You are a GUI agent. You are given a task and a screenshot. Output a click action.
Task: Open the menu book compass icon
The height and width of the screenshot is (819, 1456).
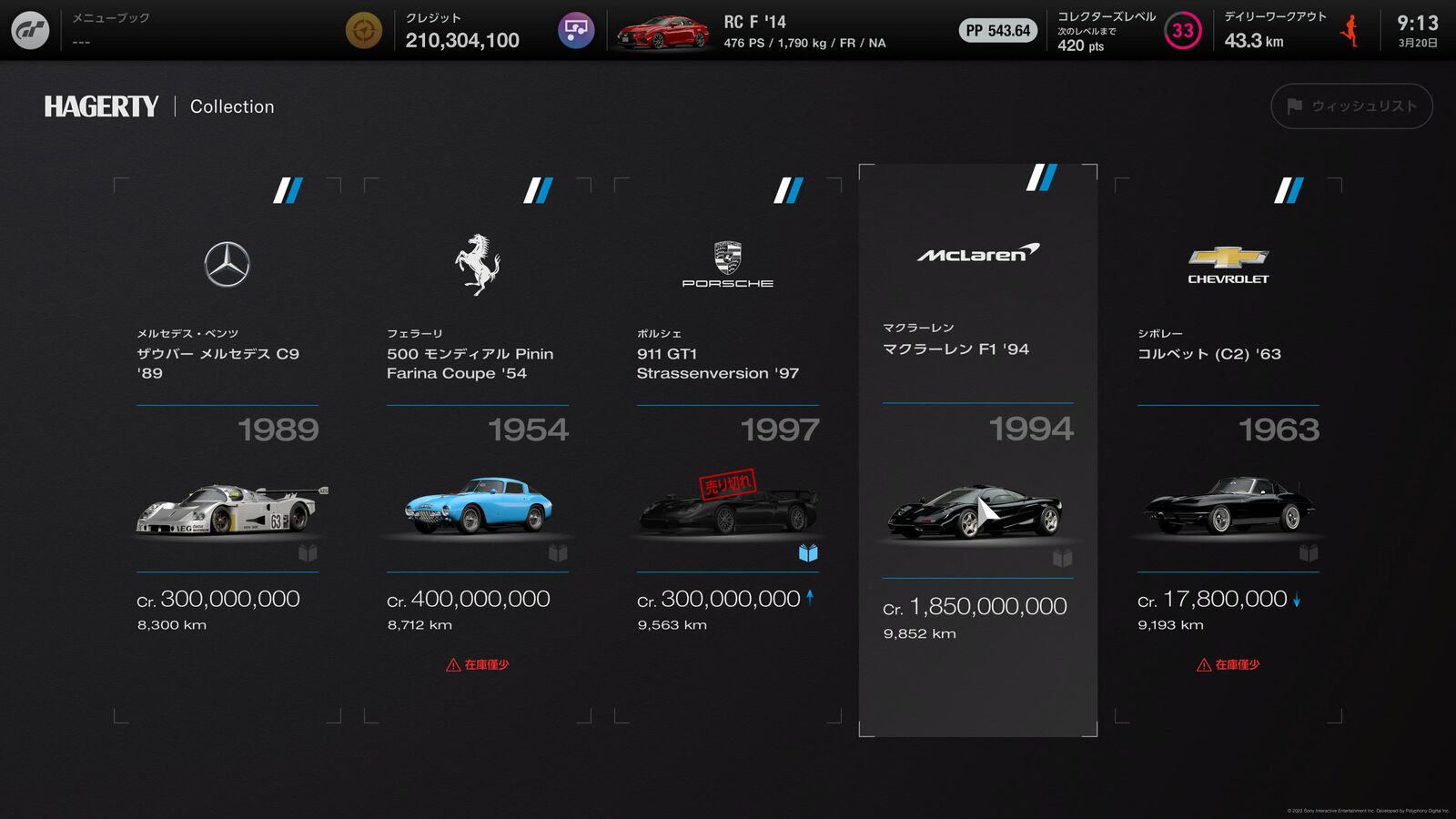point(364,31)
